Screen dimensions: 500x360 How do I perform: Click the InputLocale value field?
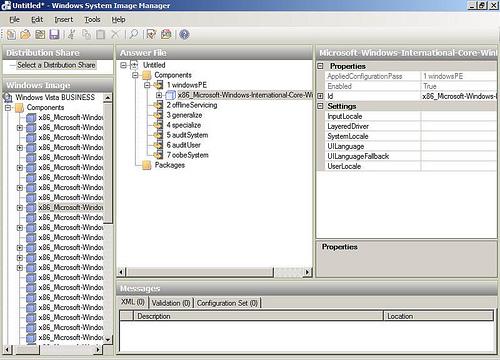(459, 116)
